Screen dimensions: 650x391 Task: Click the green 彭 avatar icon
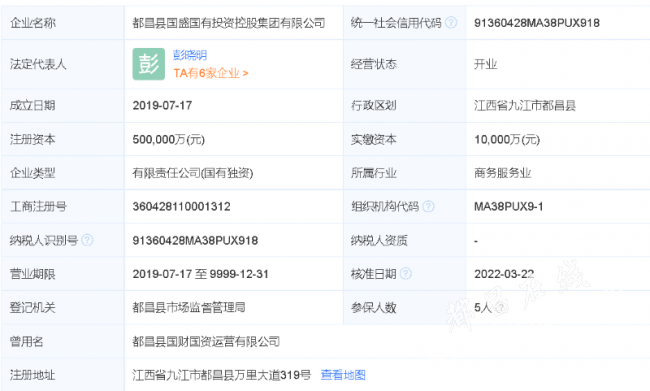point(149,64)
